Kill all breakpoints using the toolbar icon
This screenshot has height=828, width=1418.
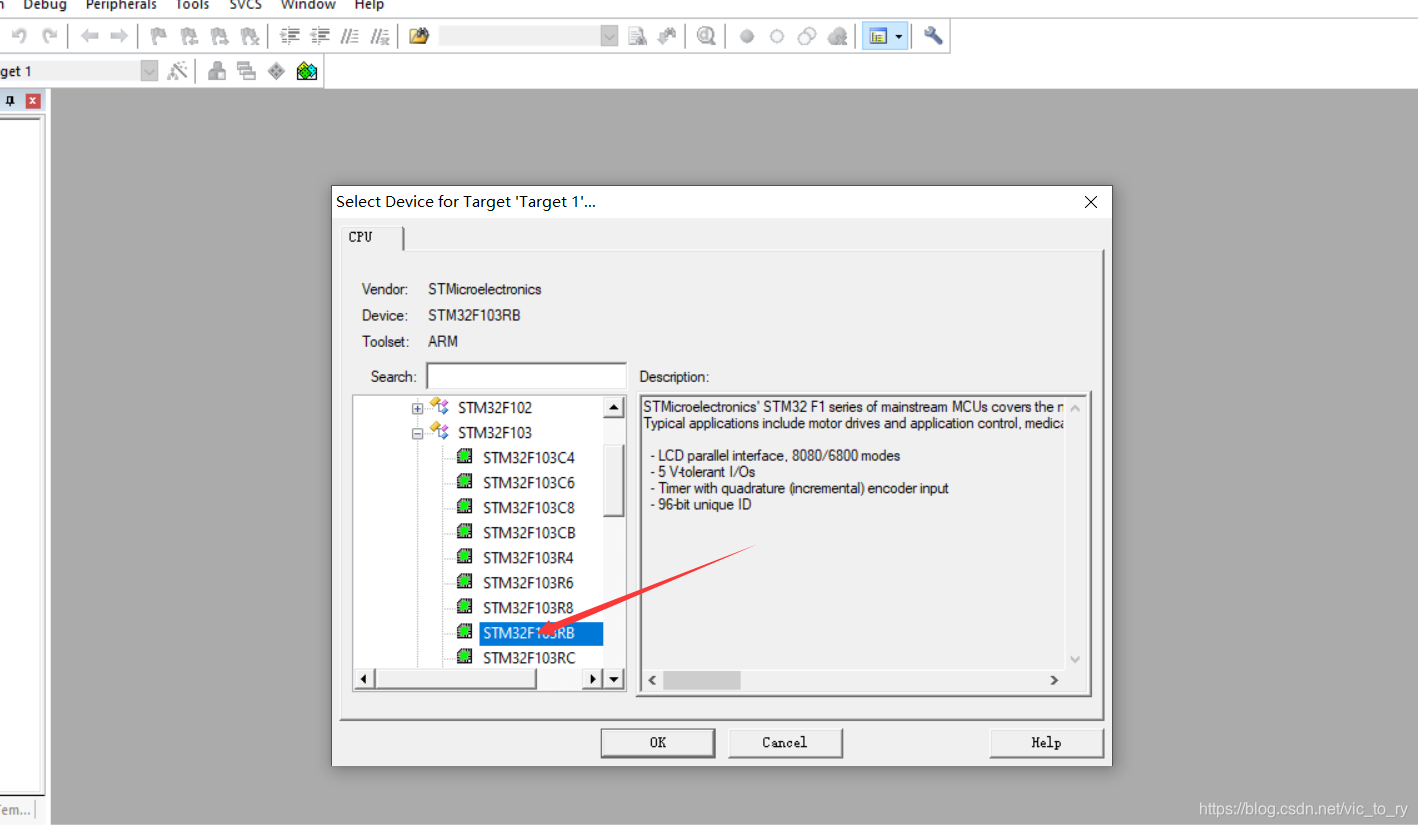pos(838,36)
